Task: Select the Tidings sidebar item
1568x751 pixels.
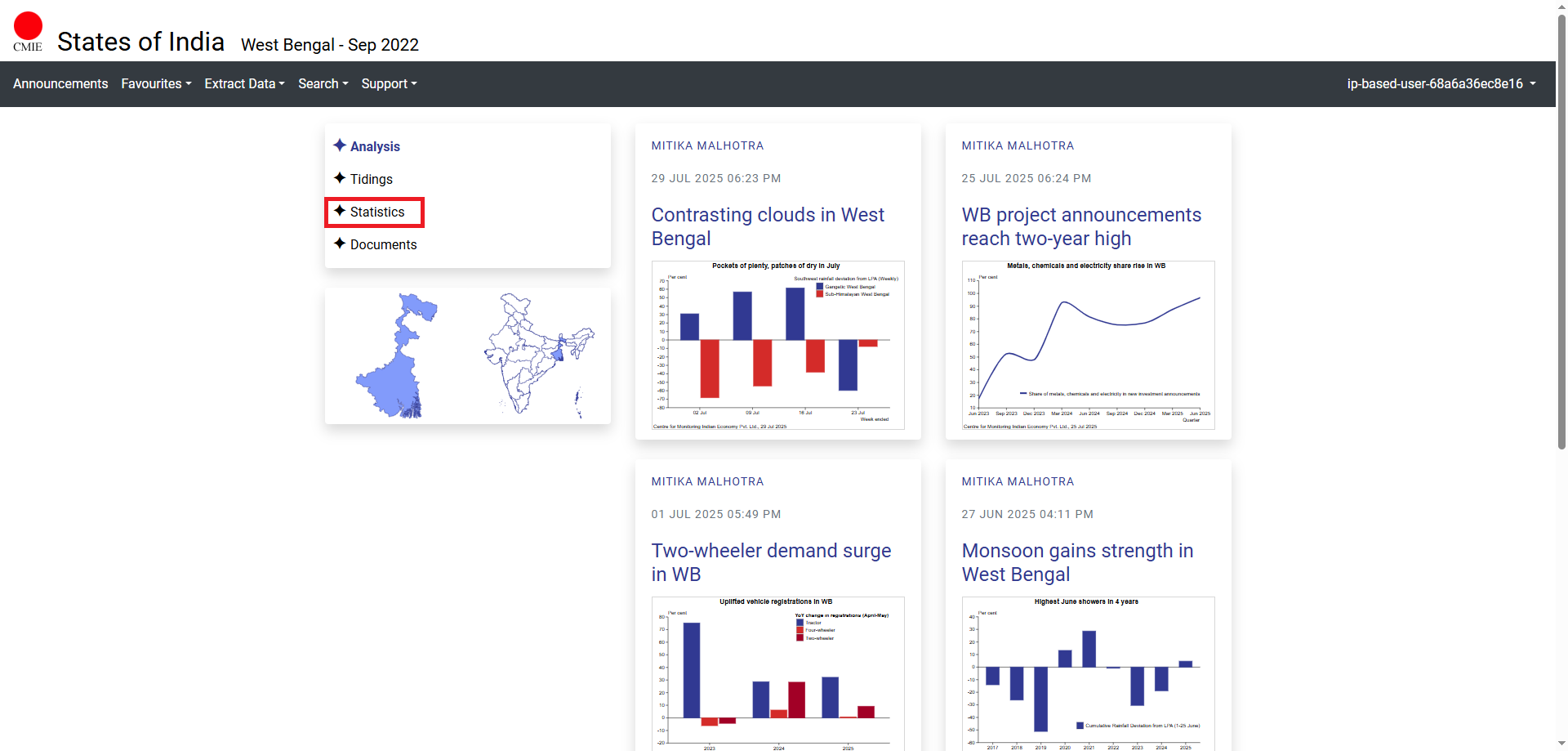Action: pos(371,179)
